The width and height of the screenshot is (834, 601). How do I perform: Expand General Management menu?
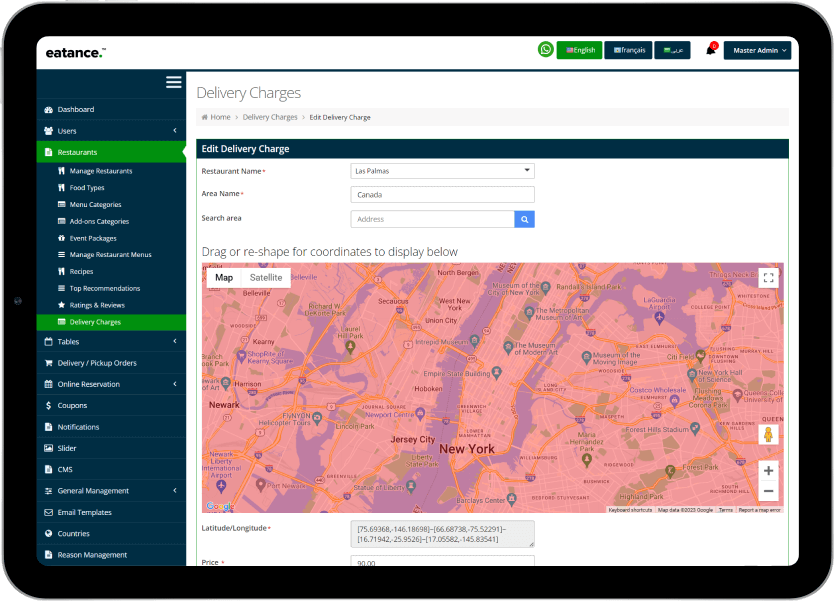click(x=111, y=491)
